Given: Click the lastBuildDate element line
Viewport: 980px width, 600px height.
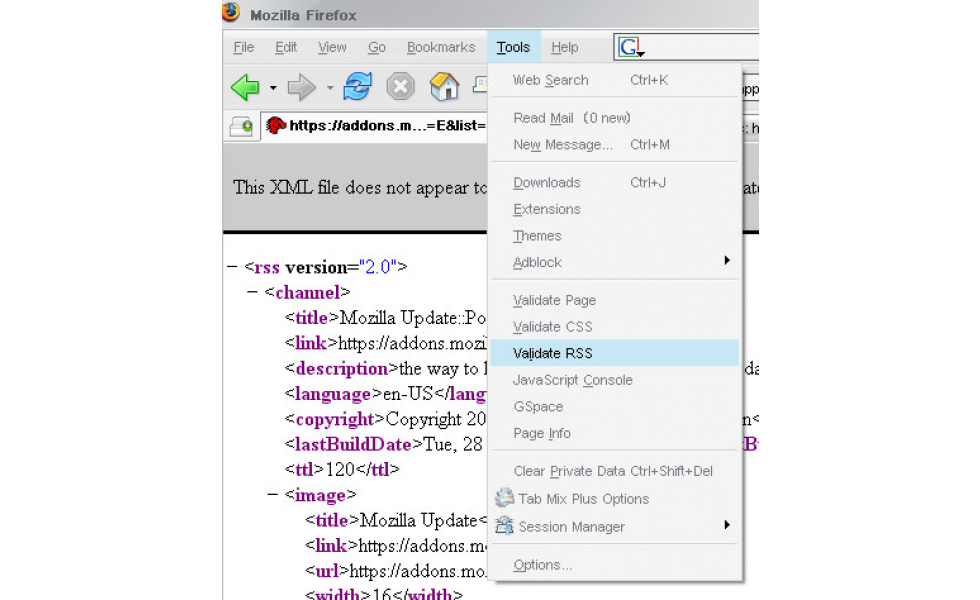Looking at the screenshot, I should click(384, 444).
